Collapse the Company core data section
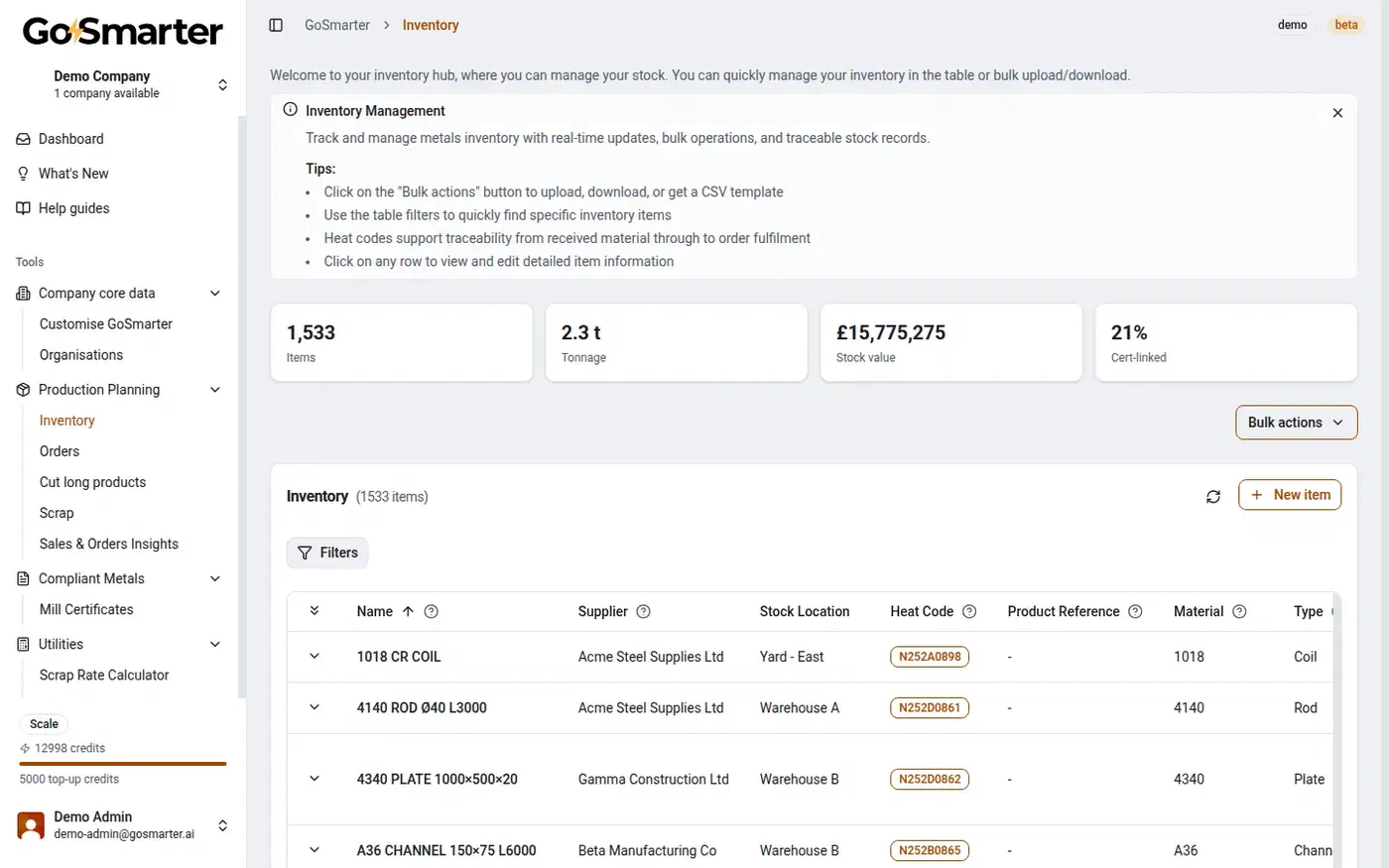This screenshot has width=1389, height=868. (x=215, y=294)
